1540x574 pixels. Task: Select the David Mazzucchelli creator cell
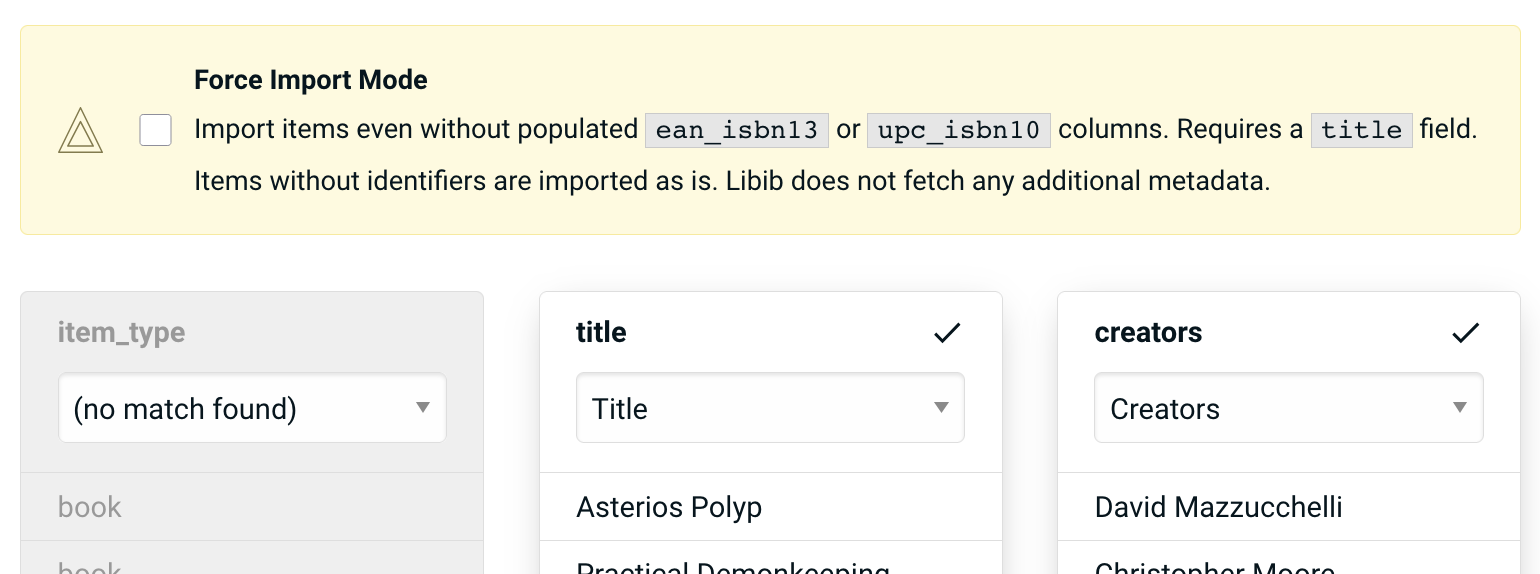(1218, 507)
